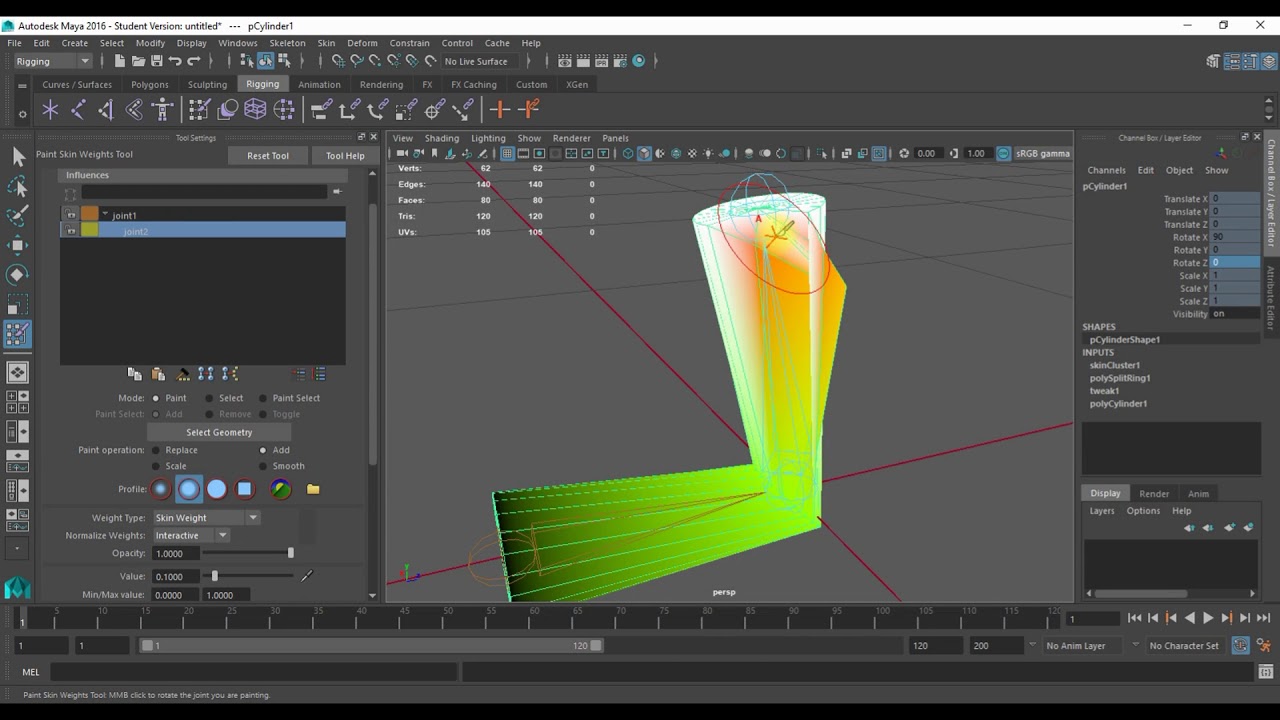Click the Redo icon in status line
Viewport: 1280px width, 720px height.
(194, 61)
